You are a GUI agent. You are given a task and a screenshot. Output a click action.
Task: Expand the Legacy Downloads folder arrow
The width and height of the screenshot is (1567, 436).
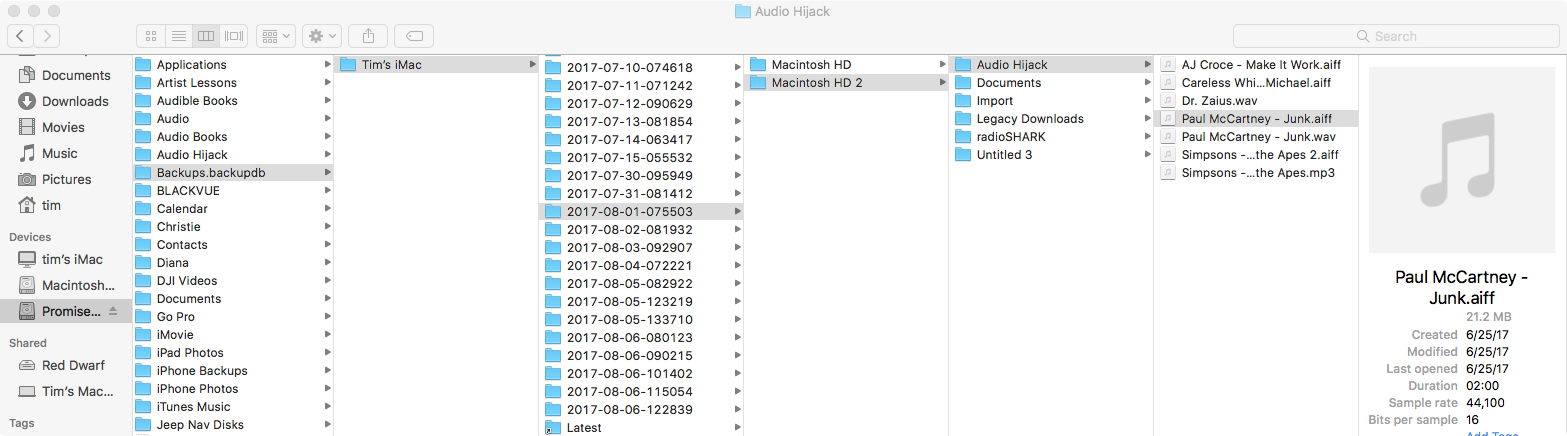click(1147, 119)
